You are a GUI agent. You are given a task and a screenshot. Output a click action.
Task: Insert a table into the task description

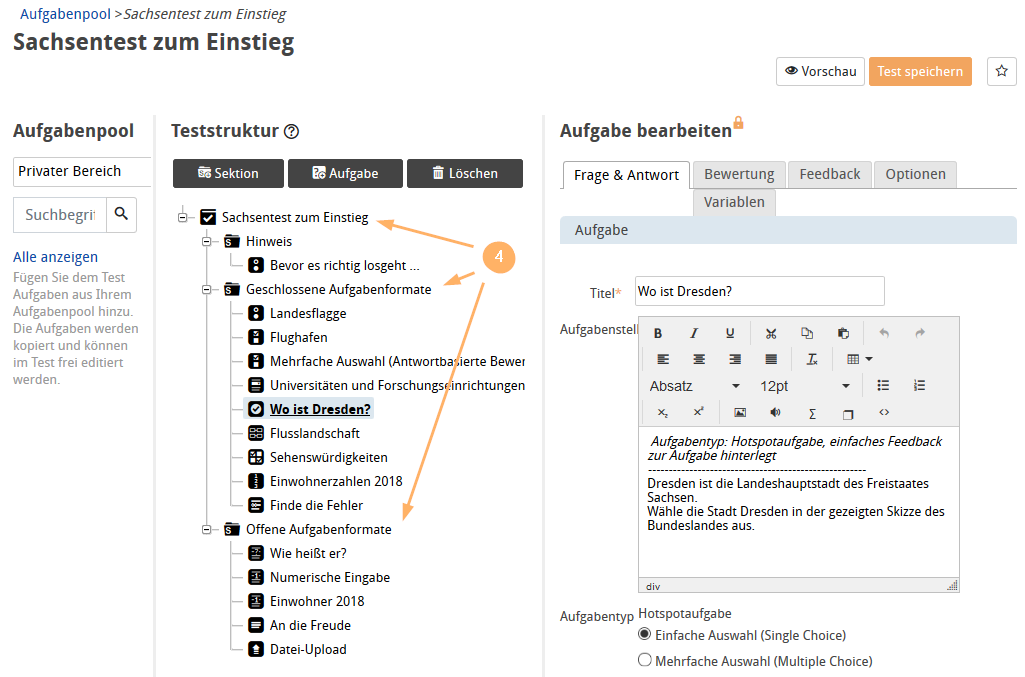[855, 360]
